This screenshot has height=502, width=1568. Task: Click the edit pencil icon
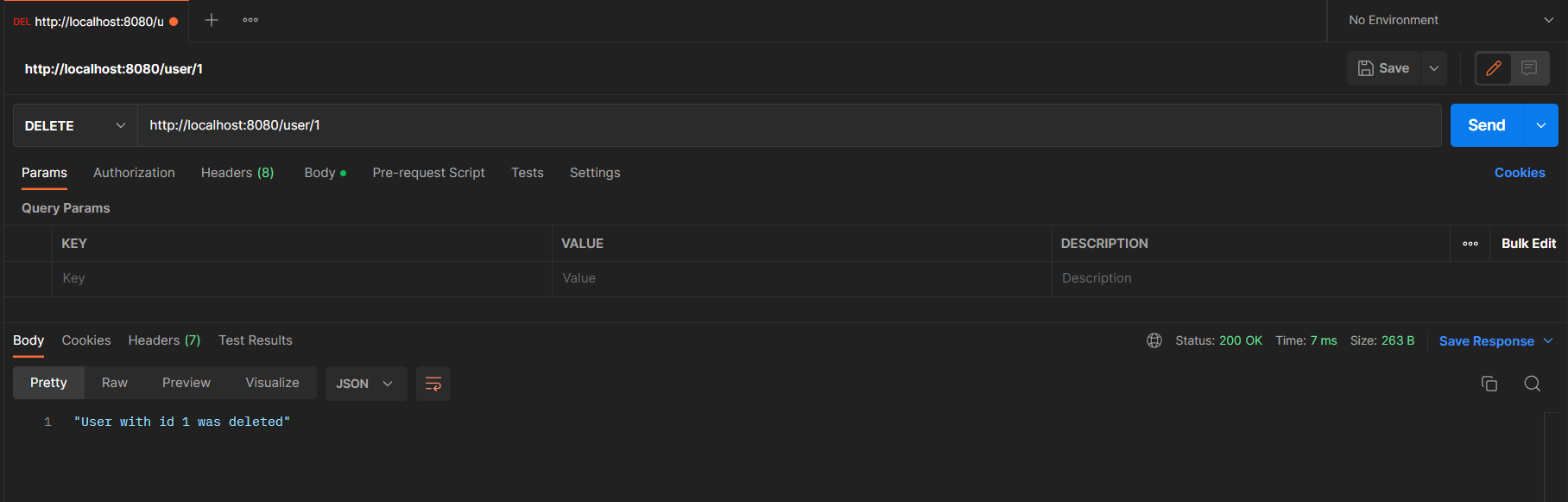[1494, 68]
